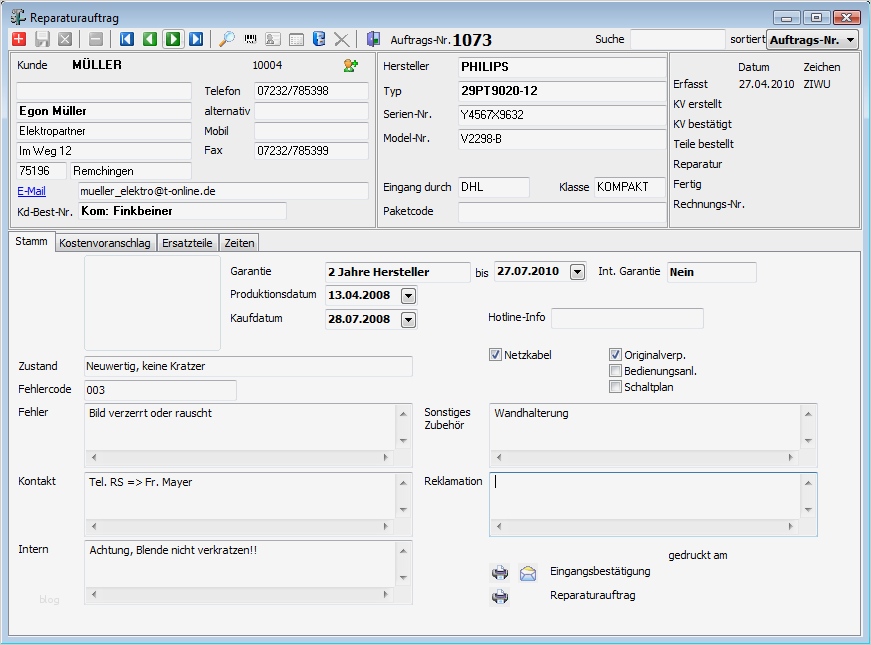Open the Produktionsdatum date dropdown
The image size is (871, 645).
pos(408,295)
